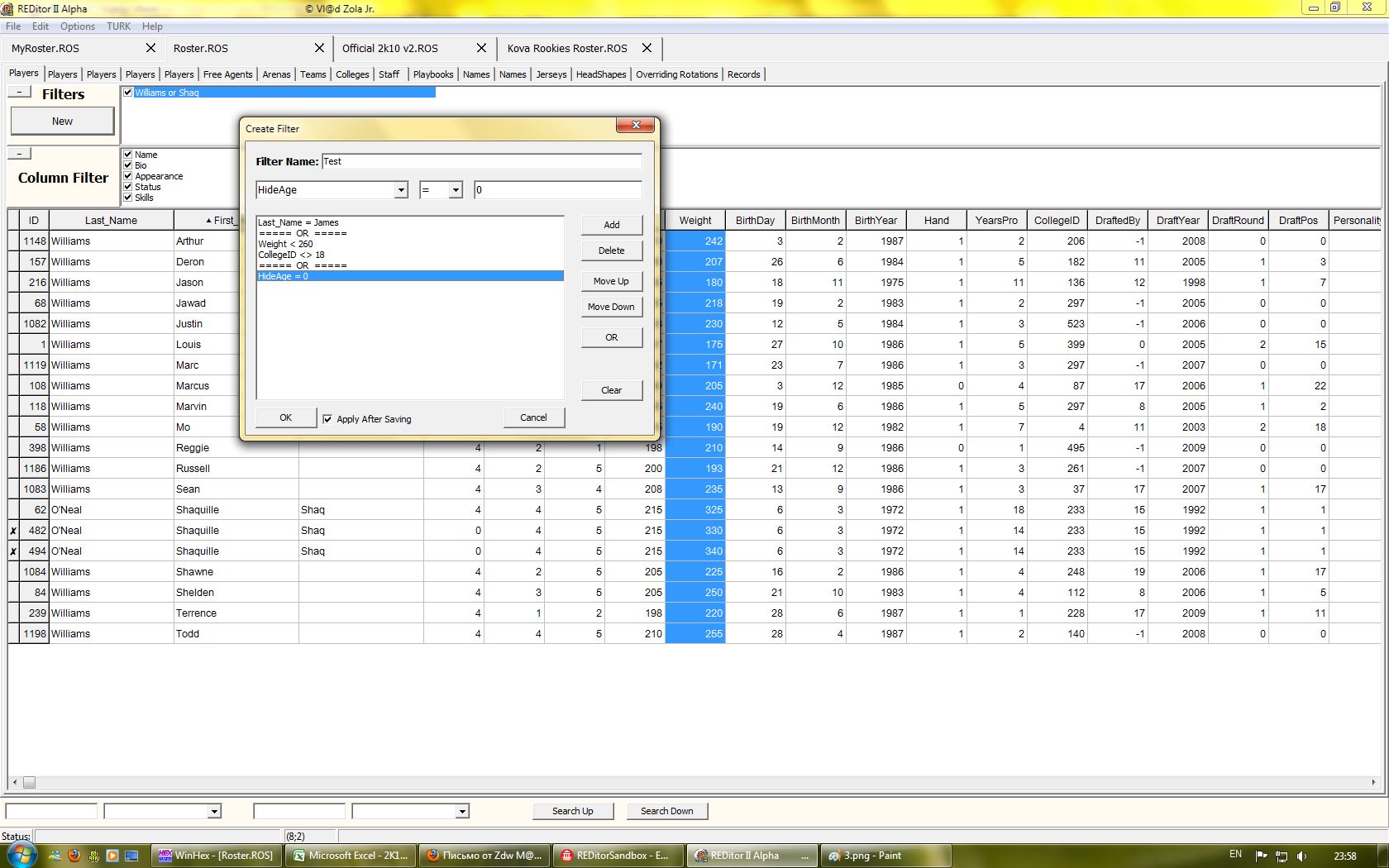Switch to the Free Agents tab
The height and width of the screenshot is (868, 1389).
tap(227, 74)
